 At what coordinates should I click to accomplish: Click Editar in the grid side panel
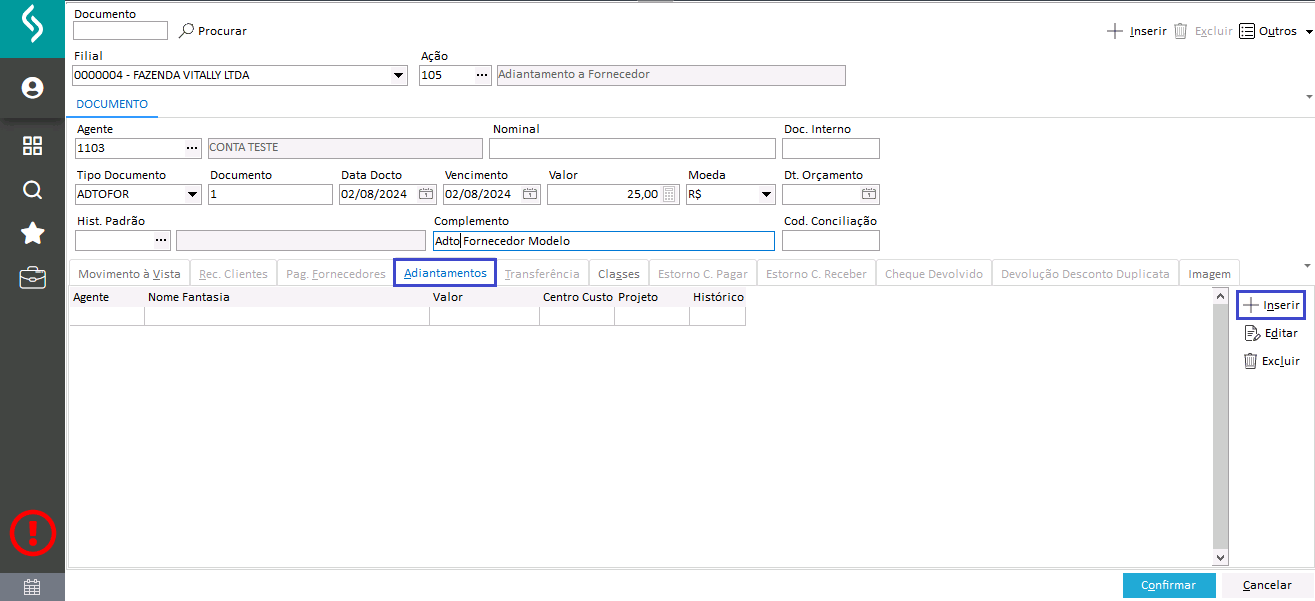[x=1271, y=333]
